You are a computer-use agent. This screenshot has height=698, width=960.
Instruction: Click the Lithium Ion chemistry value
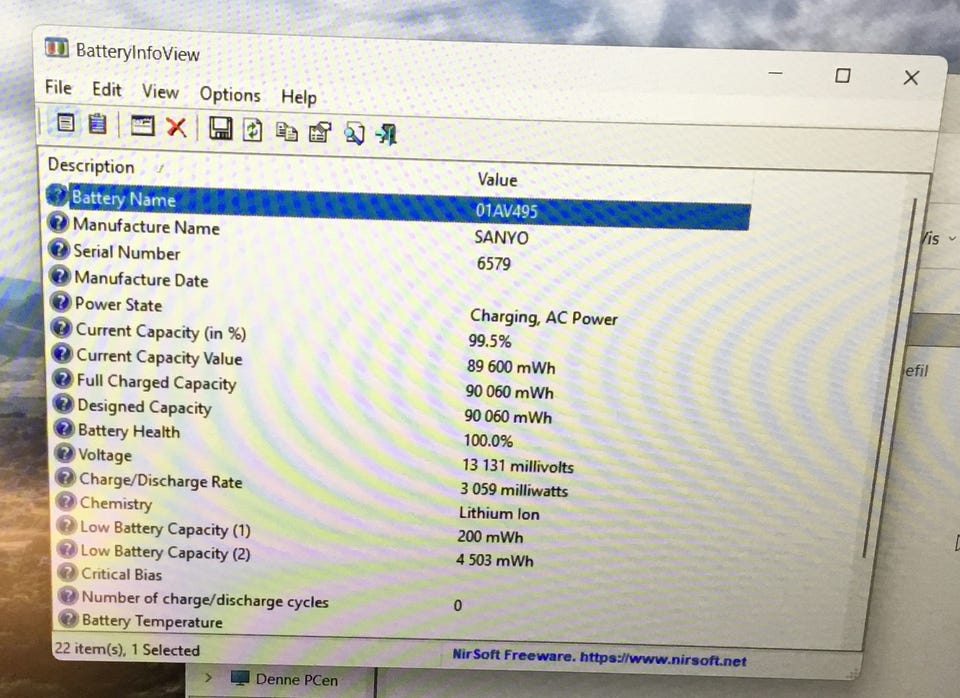[499, 513]
